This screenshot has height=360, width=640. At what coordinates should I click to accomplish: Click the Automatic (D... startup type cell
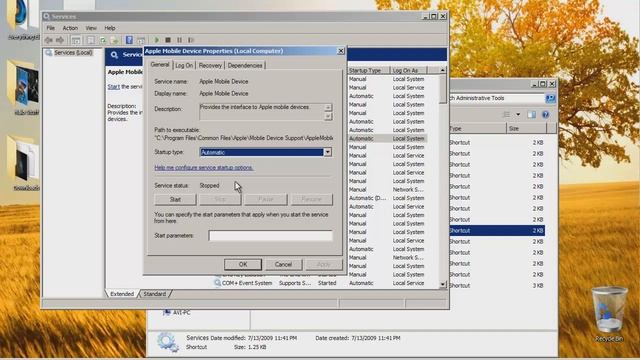pyautogui.click(x=367, y=198)
